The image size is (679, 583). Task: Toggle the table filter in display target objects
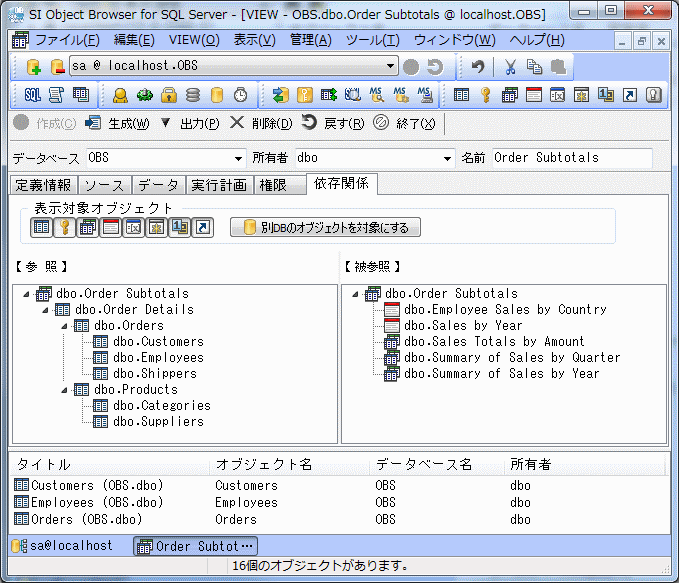coord(41,228)
